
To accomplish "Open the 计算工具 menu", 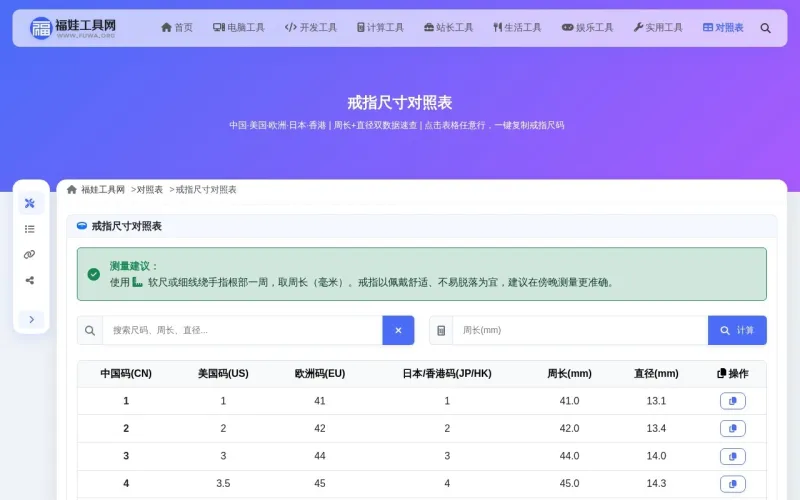I will tap(380, 28).
